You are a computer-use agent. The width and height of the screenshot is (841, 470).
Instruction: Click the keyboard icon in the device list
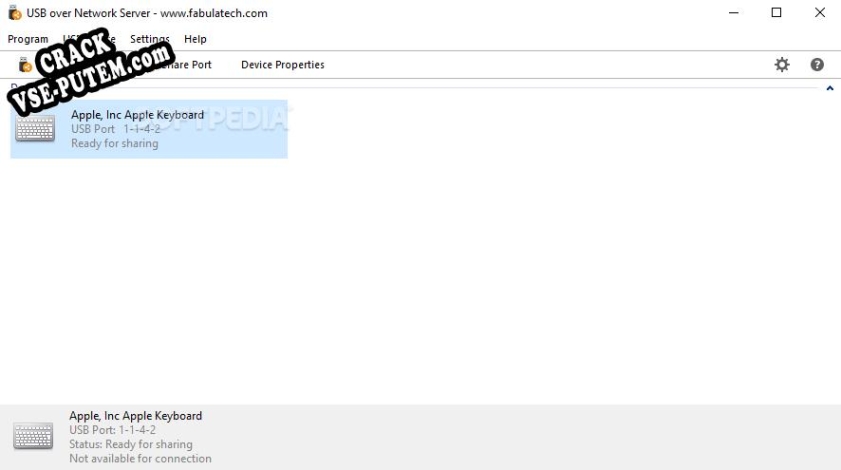(x=35, y=129)
